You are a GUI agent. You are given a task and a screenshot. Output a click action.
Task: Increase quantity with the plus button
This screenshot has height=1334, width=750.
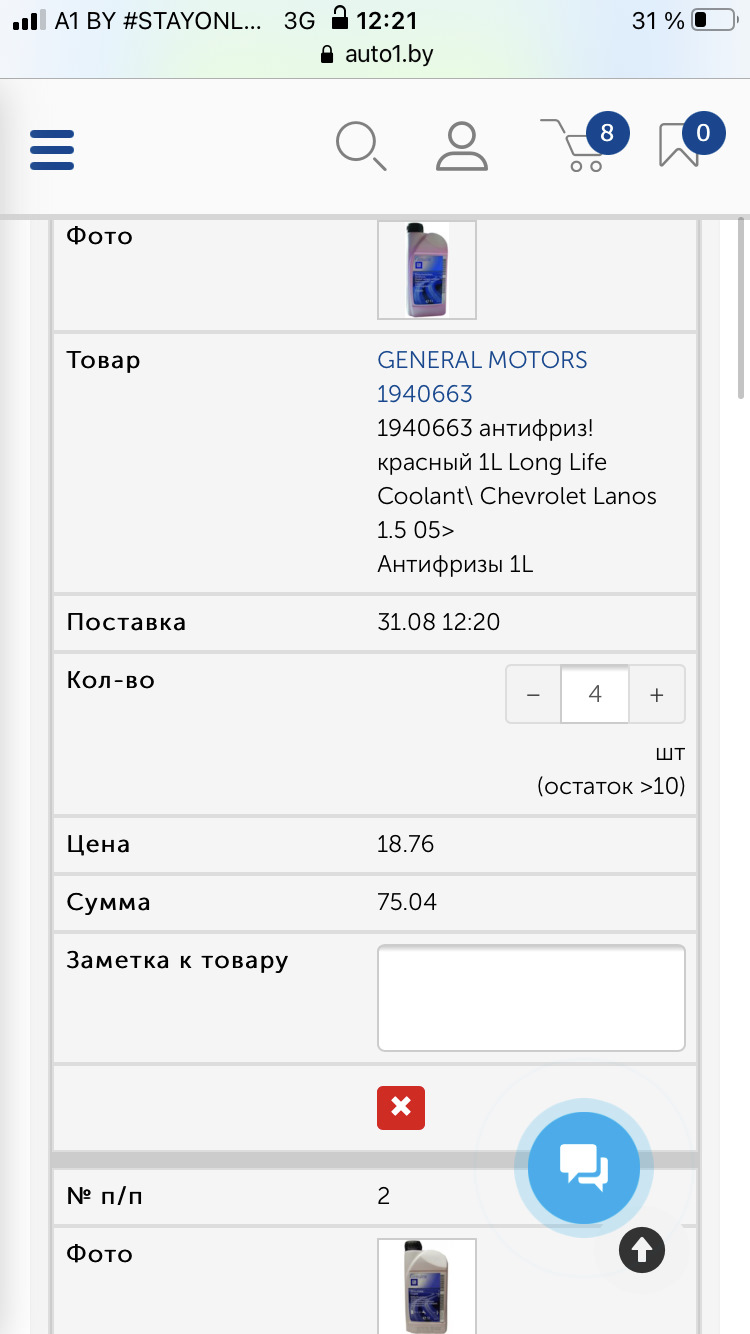[657, 694]
